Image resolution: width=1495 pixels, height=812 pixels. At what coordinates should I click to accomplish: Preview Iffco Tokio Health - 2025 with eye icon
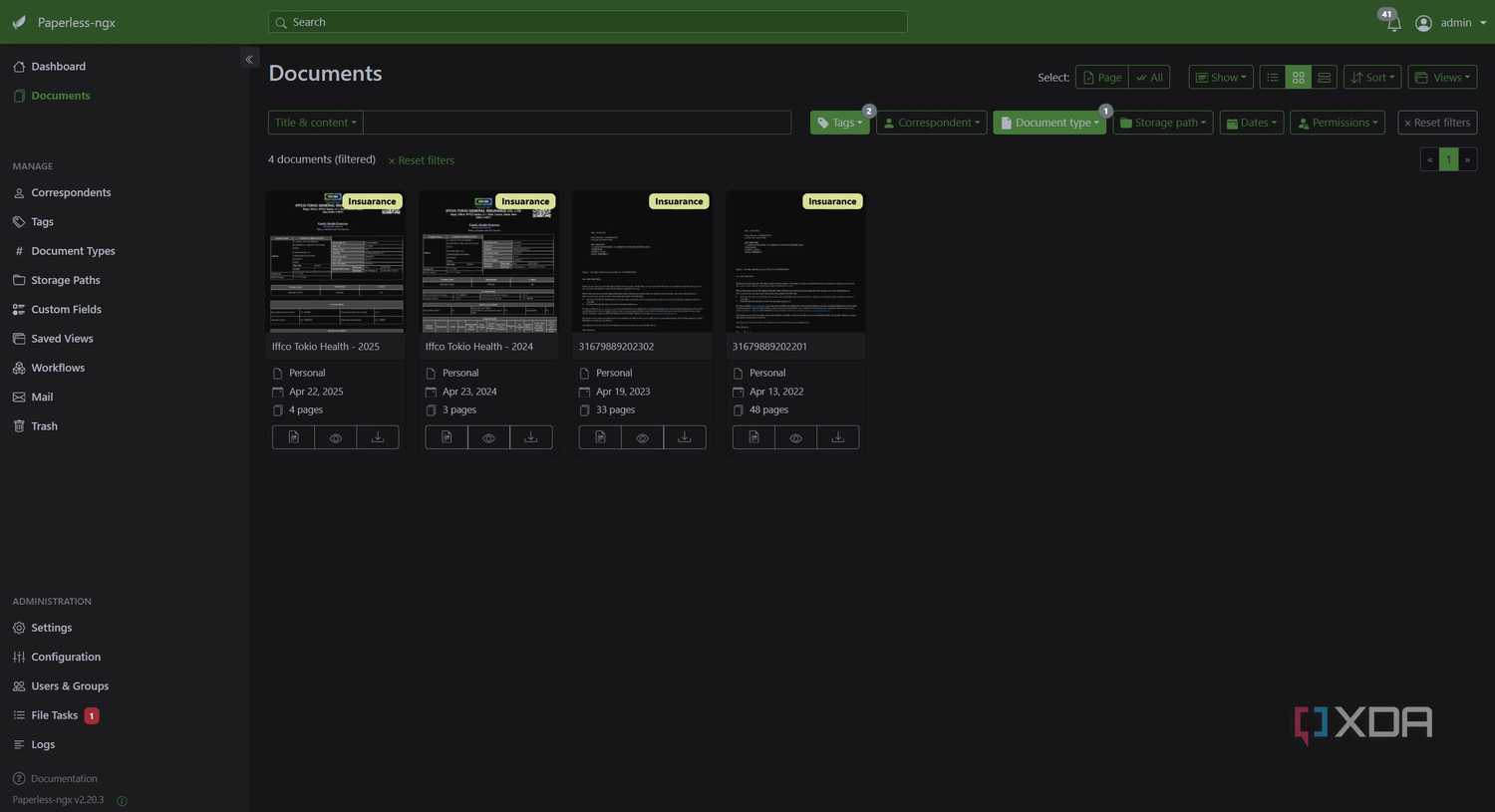[x=336, y=437]
